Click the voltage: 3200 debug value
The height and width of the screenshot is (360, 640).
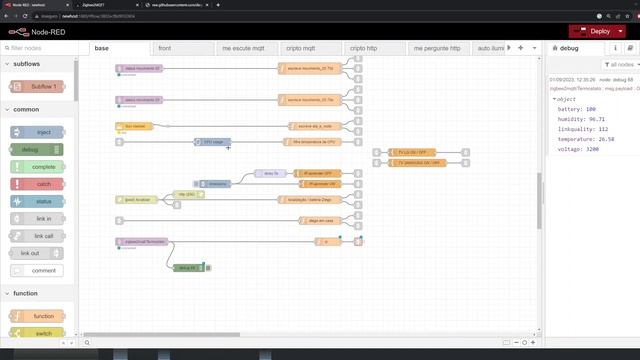(x=578, y=149)
